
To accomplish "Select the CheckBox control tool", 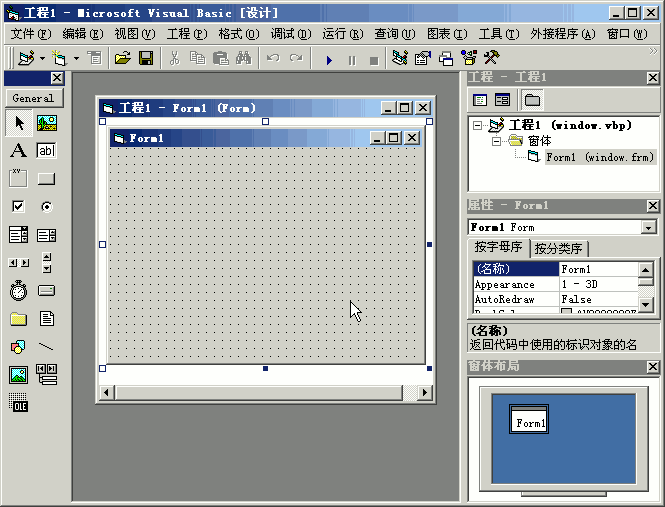I will coord(18,207).
